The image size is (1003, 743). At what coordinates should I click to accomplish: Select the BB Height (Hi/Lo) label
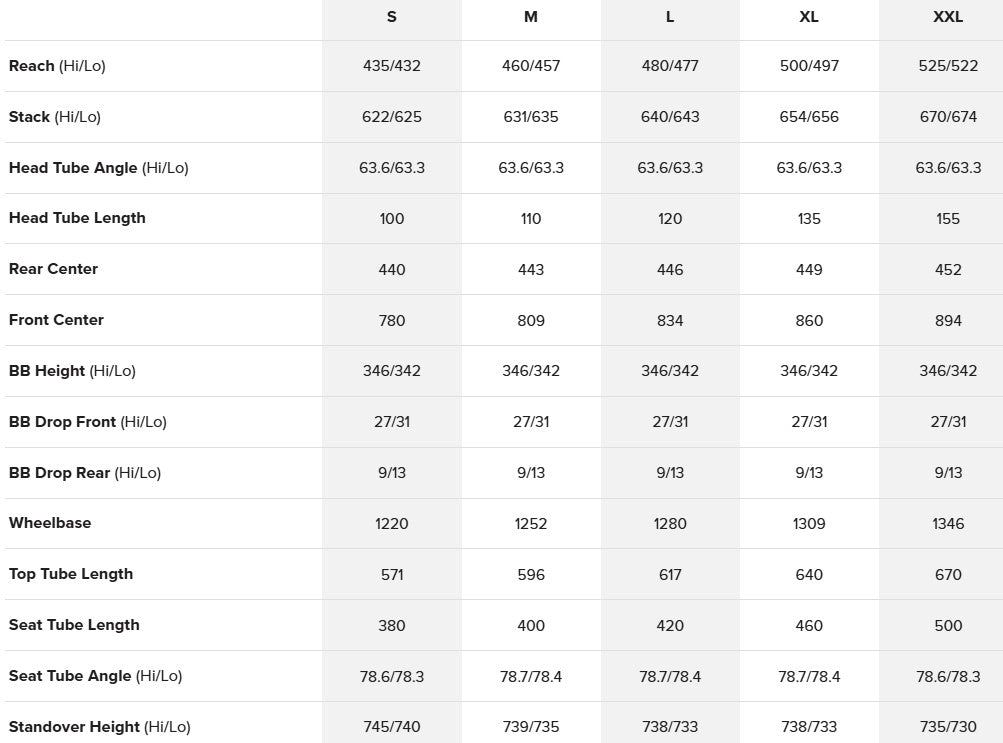point(72,371)
